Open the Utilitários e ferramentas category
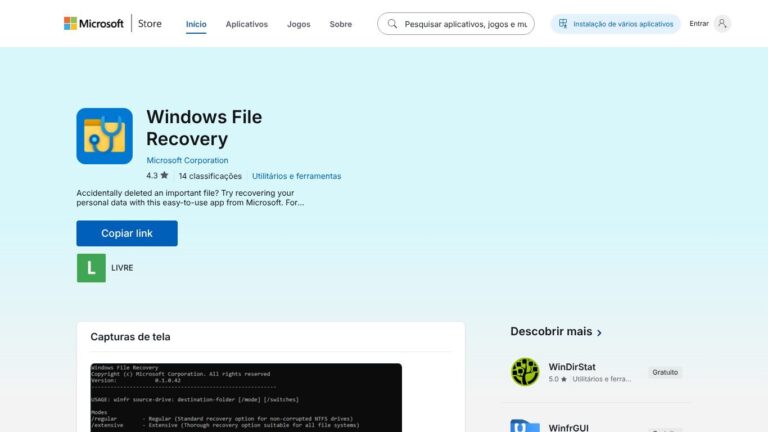This screenshot has height=432, width=768. click(x=296, y=176)
